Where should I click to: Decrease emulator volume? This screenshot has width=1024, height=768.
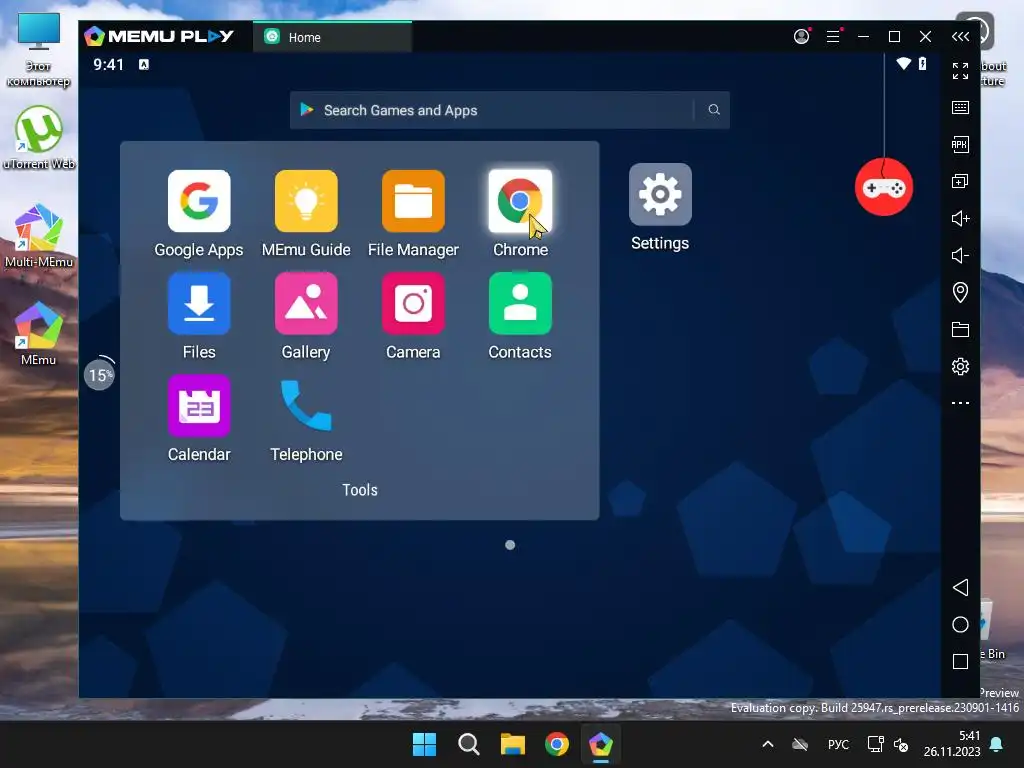(960, 255)
